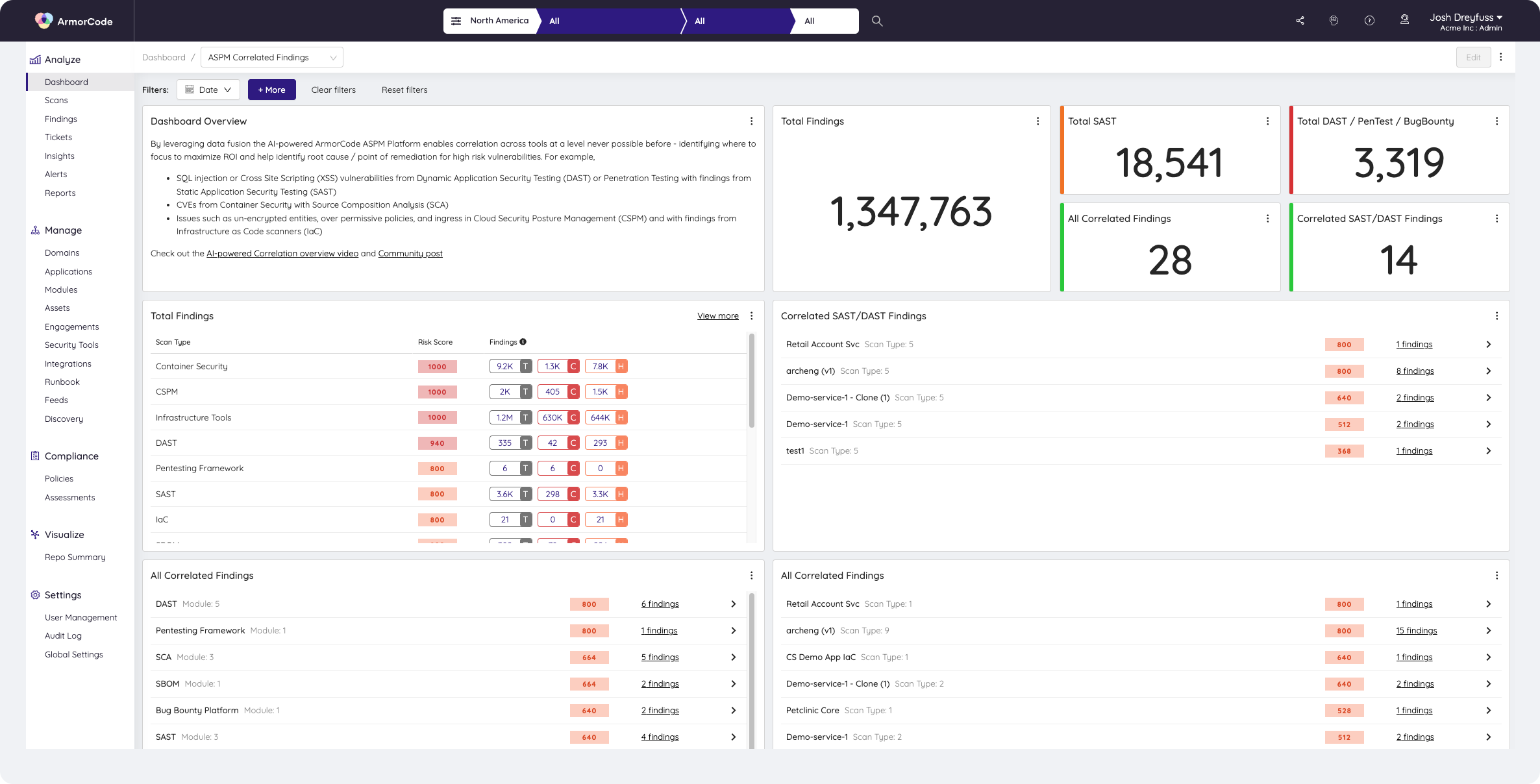Expand the Petclinic Core Scan Type: 1 row
1540x784 pixels.
(x=1489, y=711)
